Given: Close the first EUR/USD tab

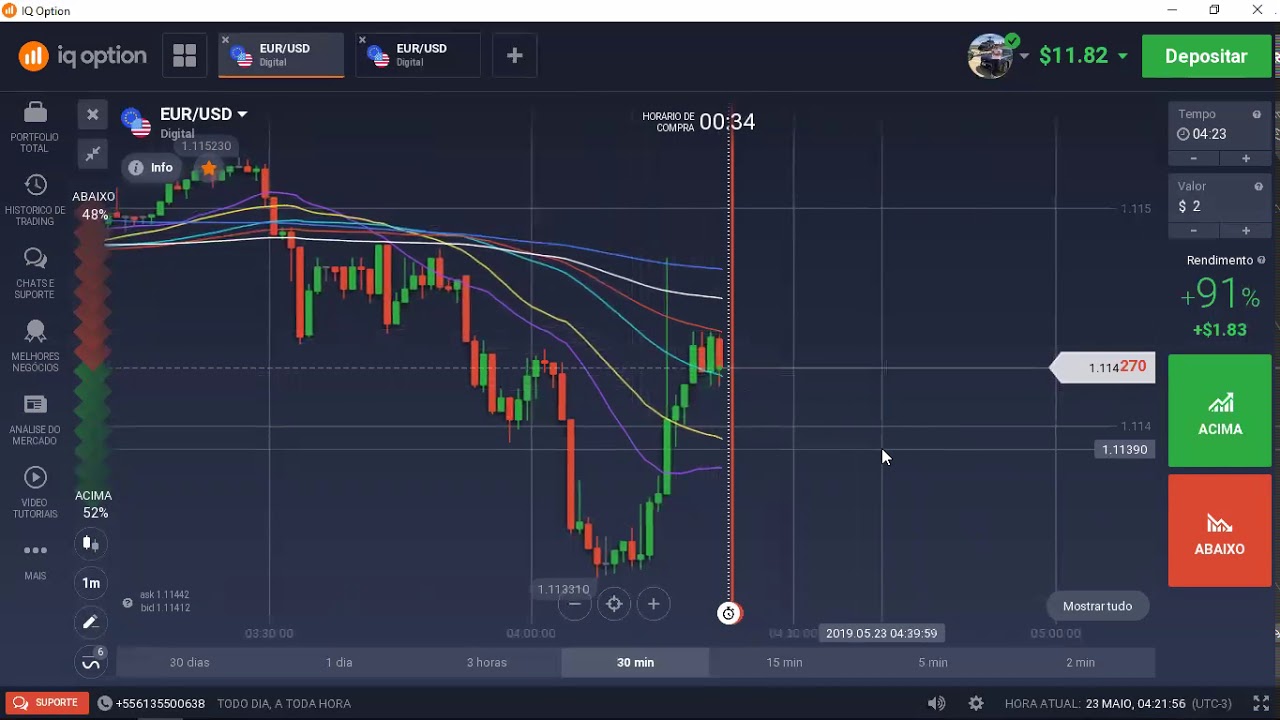Looking at the screenshot, I should click(225, 40).
